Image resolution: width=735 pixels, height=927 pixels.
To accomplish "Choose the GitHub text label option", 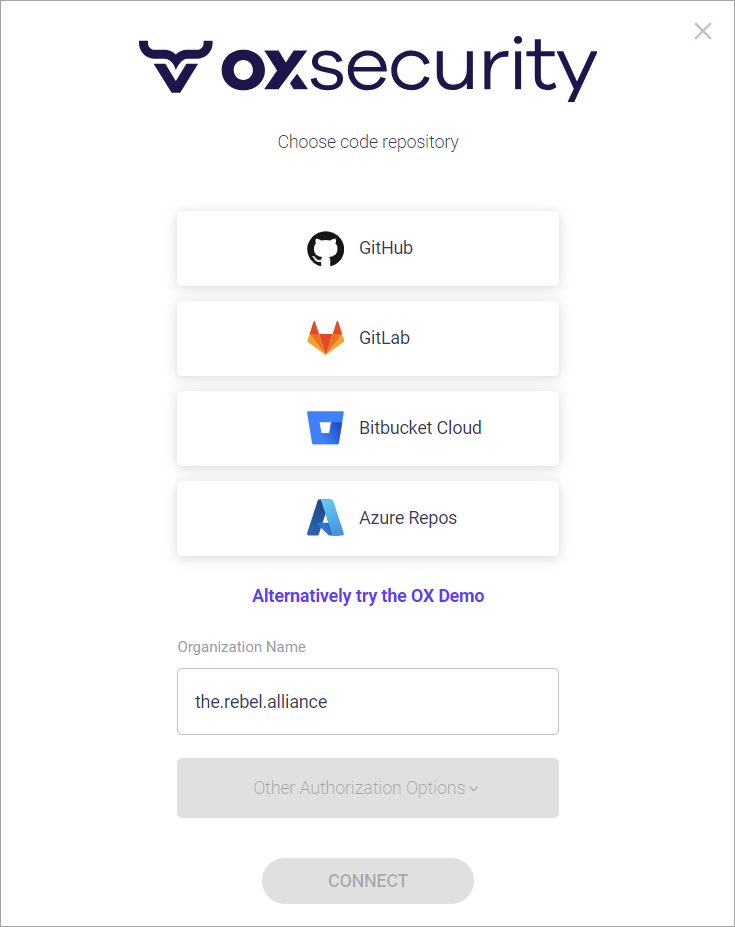I will [x=386, y=248].
